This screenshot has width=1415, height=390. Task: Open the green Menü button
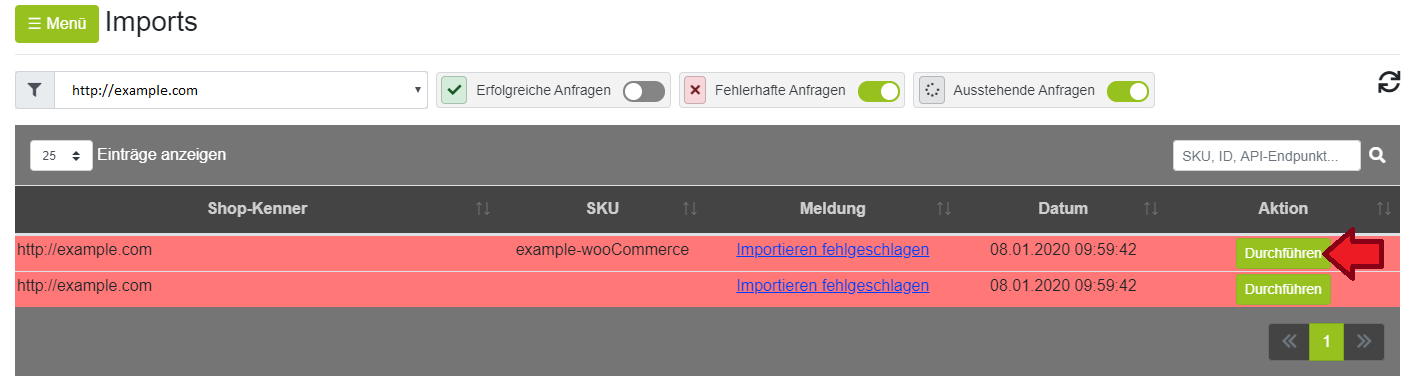(57, 24)
